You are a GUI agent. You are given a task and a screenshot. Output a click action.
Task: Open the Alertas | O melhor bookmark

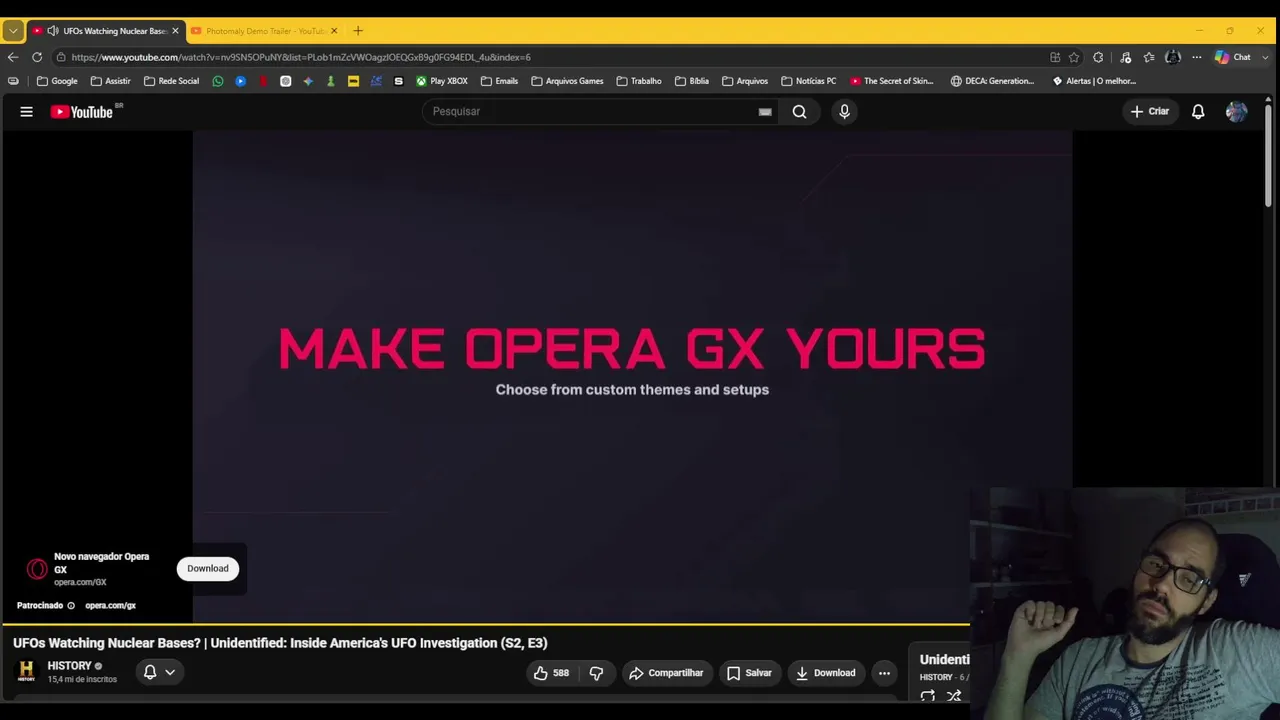pyautogui.click(x=1094, y=81)
